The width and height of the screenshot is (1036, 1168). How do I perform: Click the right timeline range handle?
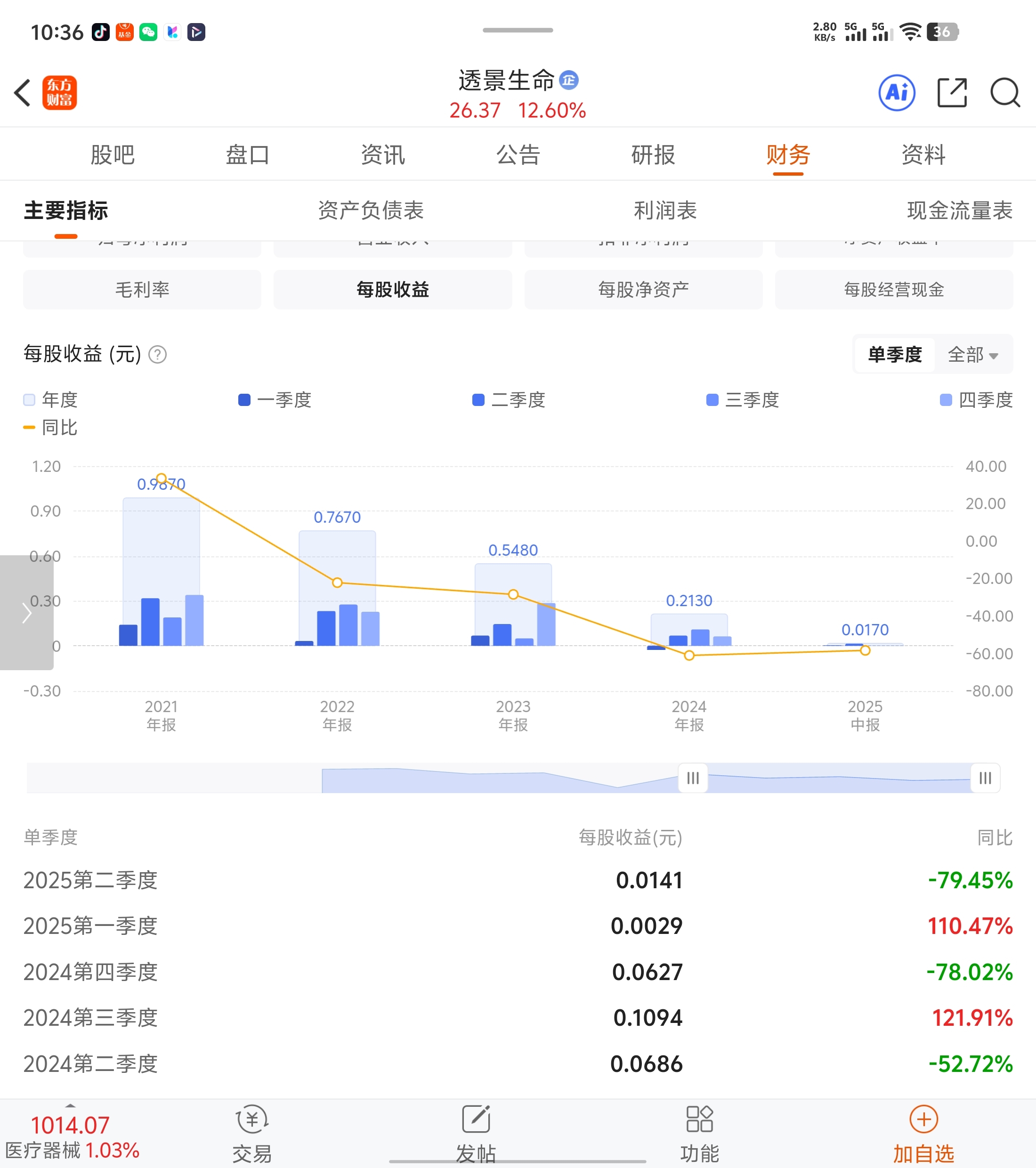[x=985, y=778]
